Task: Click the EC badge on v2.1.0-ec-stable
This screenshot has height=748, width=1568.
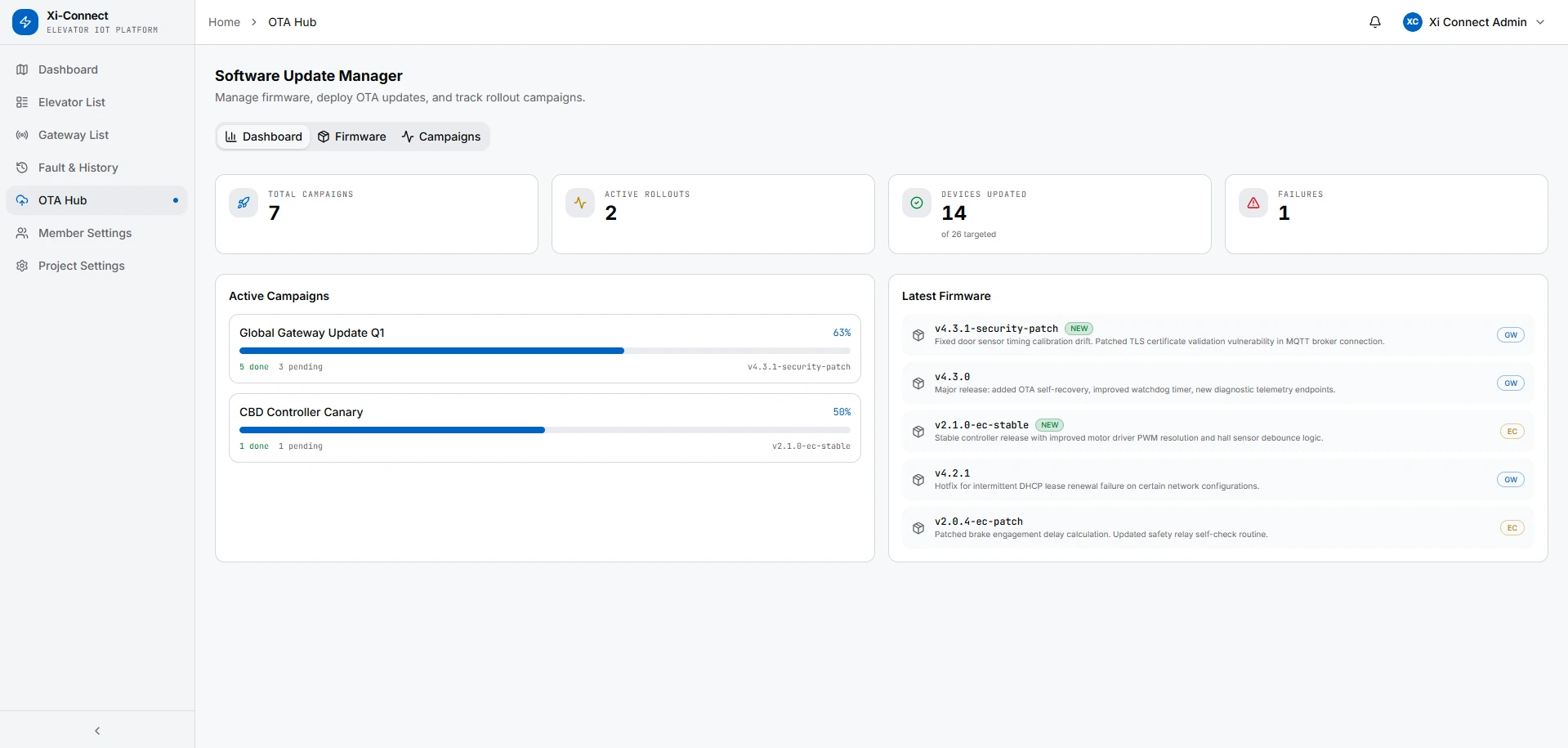Action: pos(1512,432)
